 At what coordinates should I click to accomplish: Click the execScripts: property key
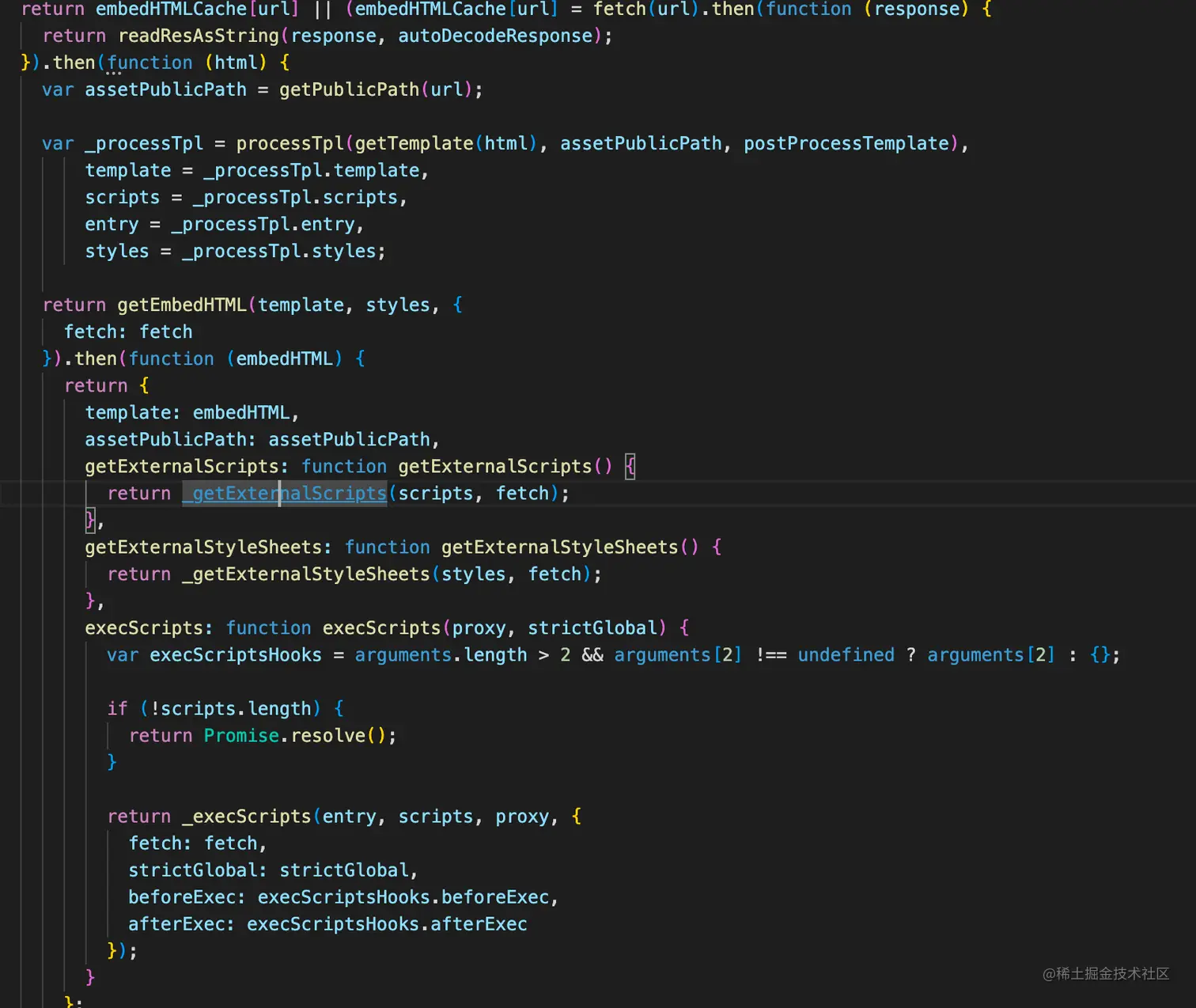tap(149, 627)
